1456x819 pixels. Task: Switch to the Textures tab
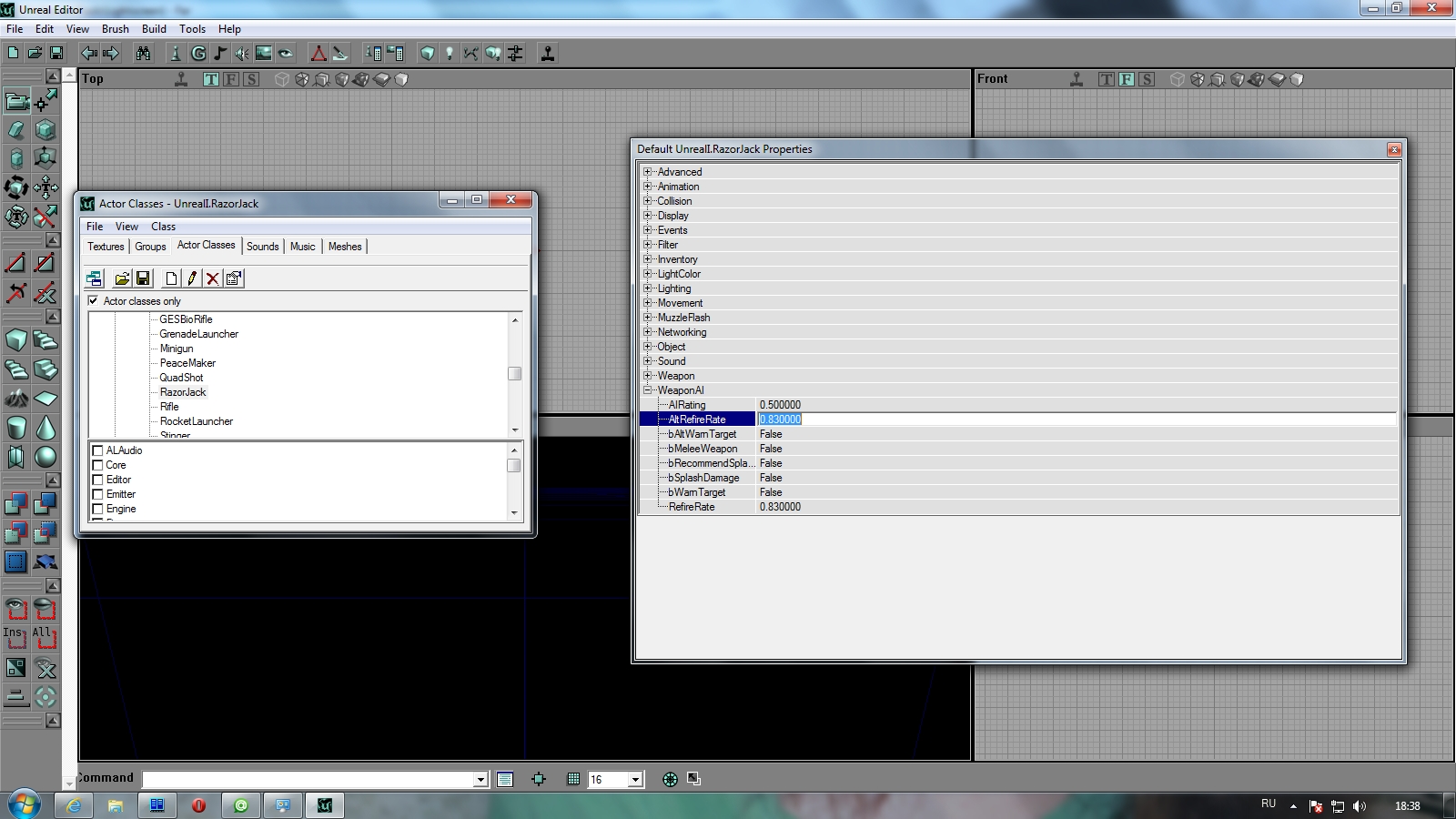tap(106, 247)
